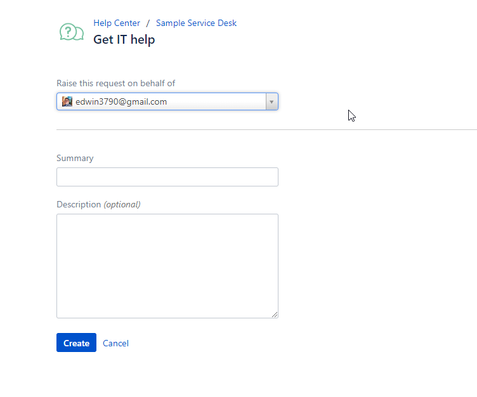Click the Description field label
The height and width of the screenshot is (397, 477).
pos(79,204)
